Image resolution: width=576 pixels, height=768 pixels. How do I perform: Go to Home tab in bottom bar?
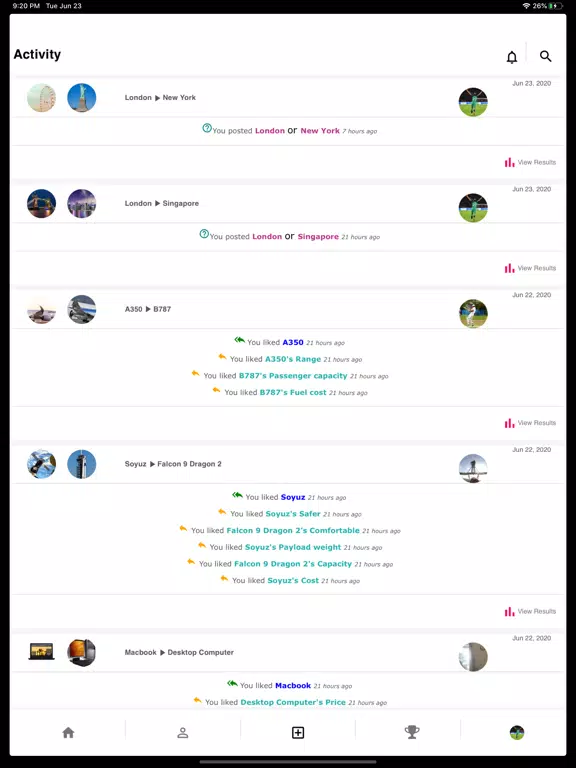[68, 732]
